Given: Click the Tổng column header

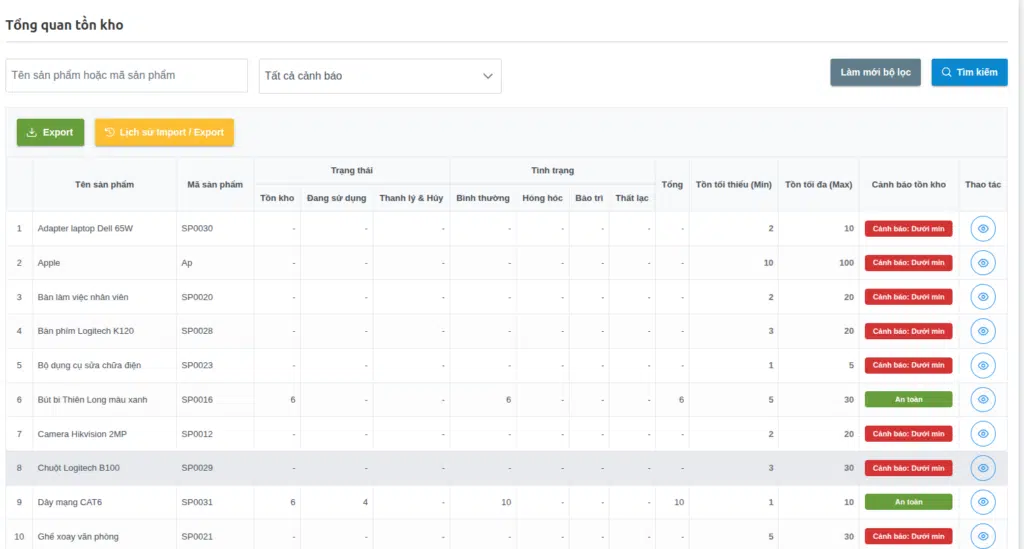Looking at the screenshot, I should click(x=672, y=185).
